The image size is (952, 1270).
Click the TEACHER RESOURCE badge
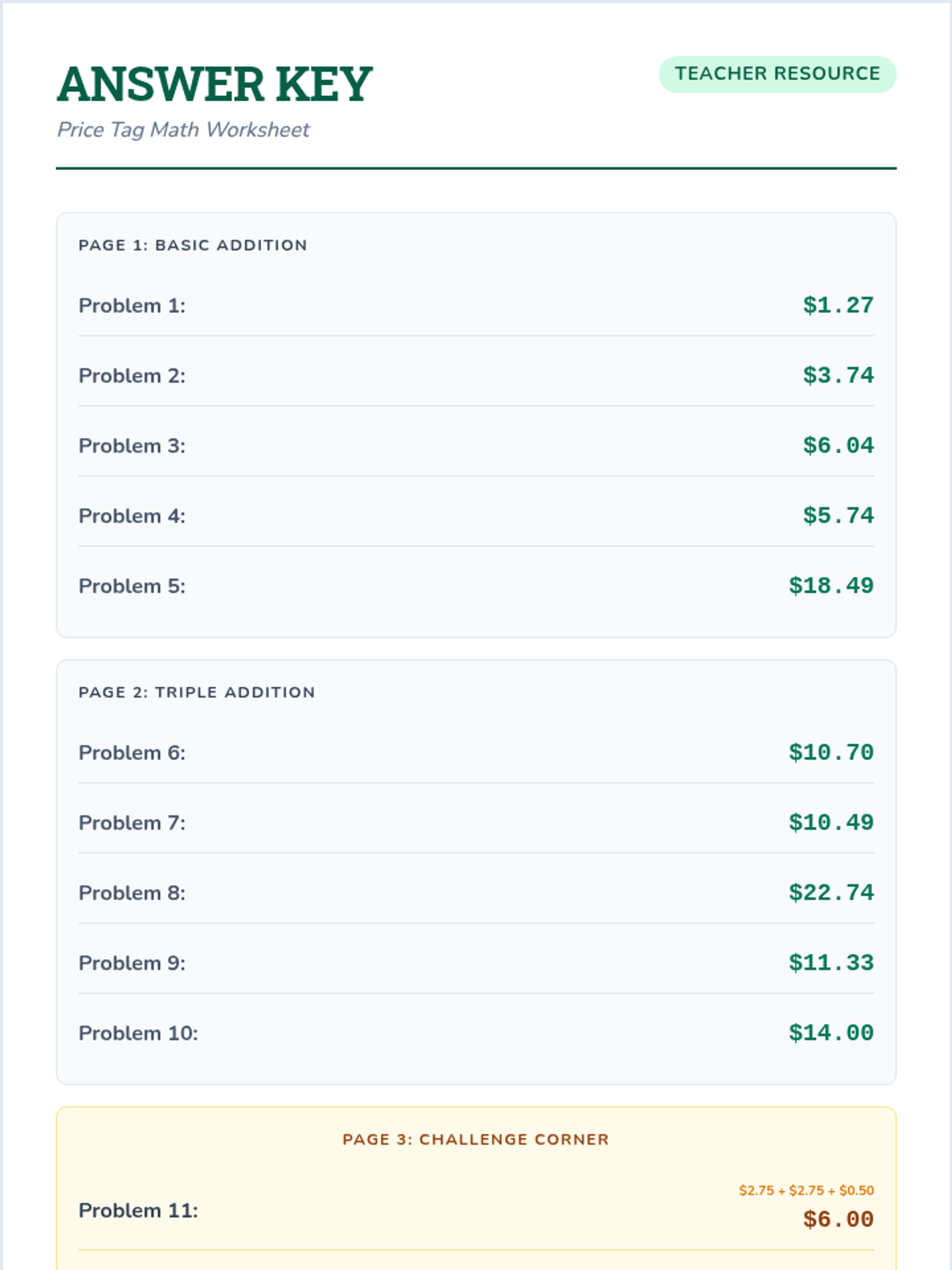point(777,74)
